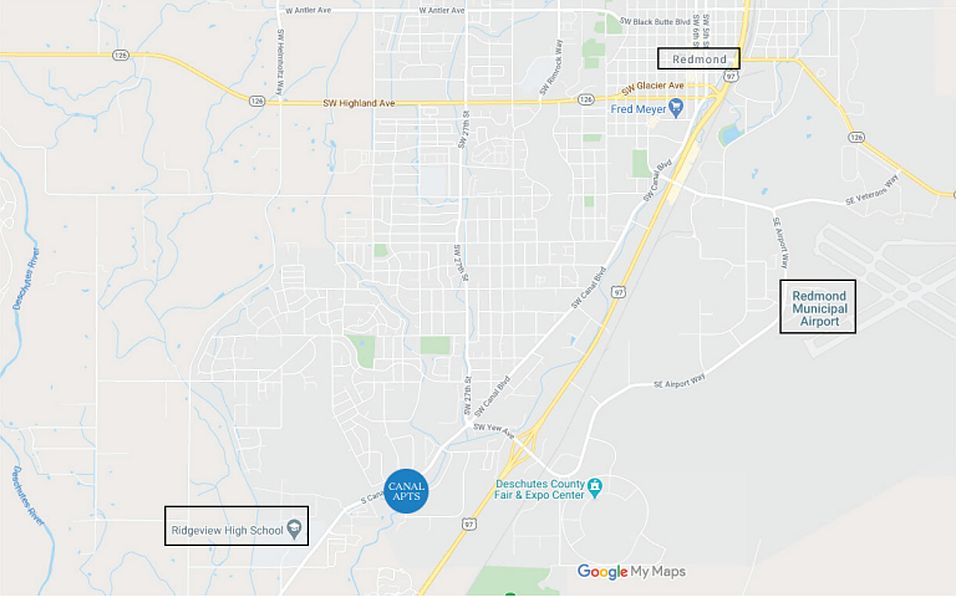Click the highway 97 shield below Redmond label
956x596 pixels.
tap(731, 76)
